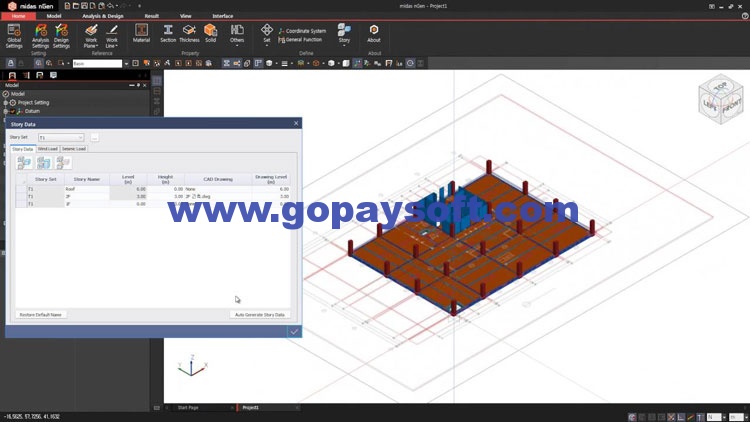Open the Story ribbon dropdown
Screen dimensions: 750x422
coord(344,35)
